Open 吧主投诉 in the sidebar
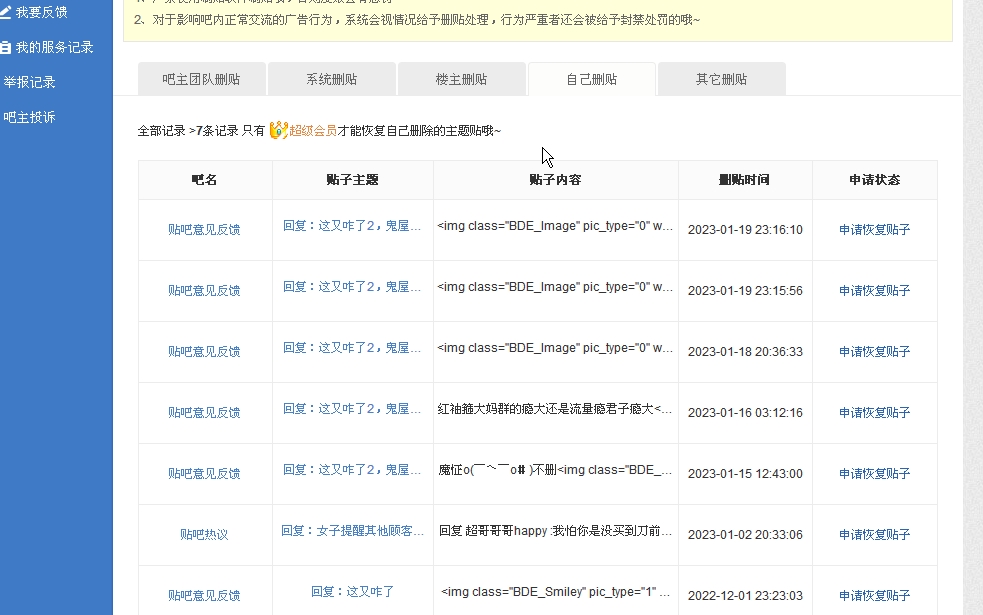This screenshot has height=615, width=983. coord(29,117)
